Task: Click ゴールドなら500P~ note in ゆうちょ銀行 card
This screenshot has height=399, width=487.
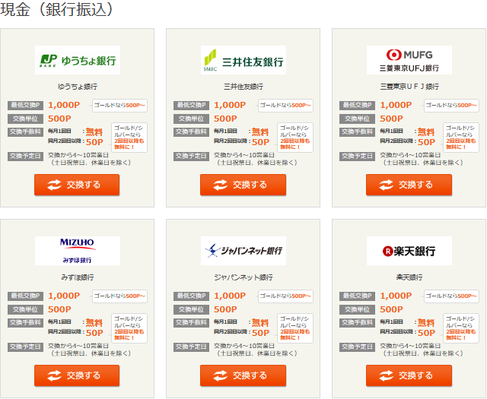Action: pyautogui.click(x=120, y=105)
